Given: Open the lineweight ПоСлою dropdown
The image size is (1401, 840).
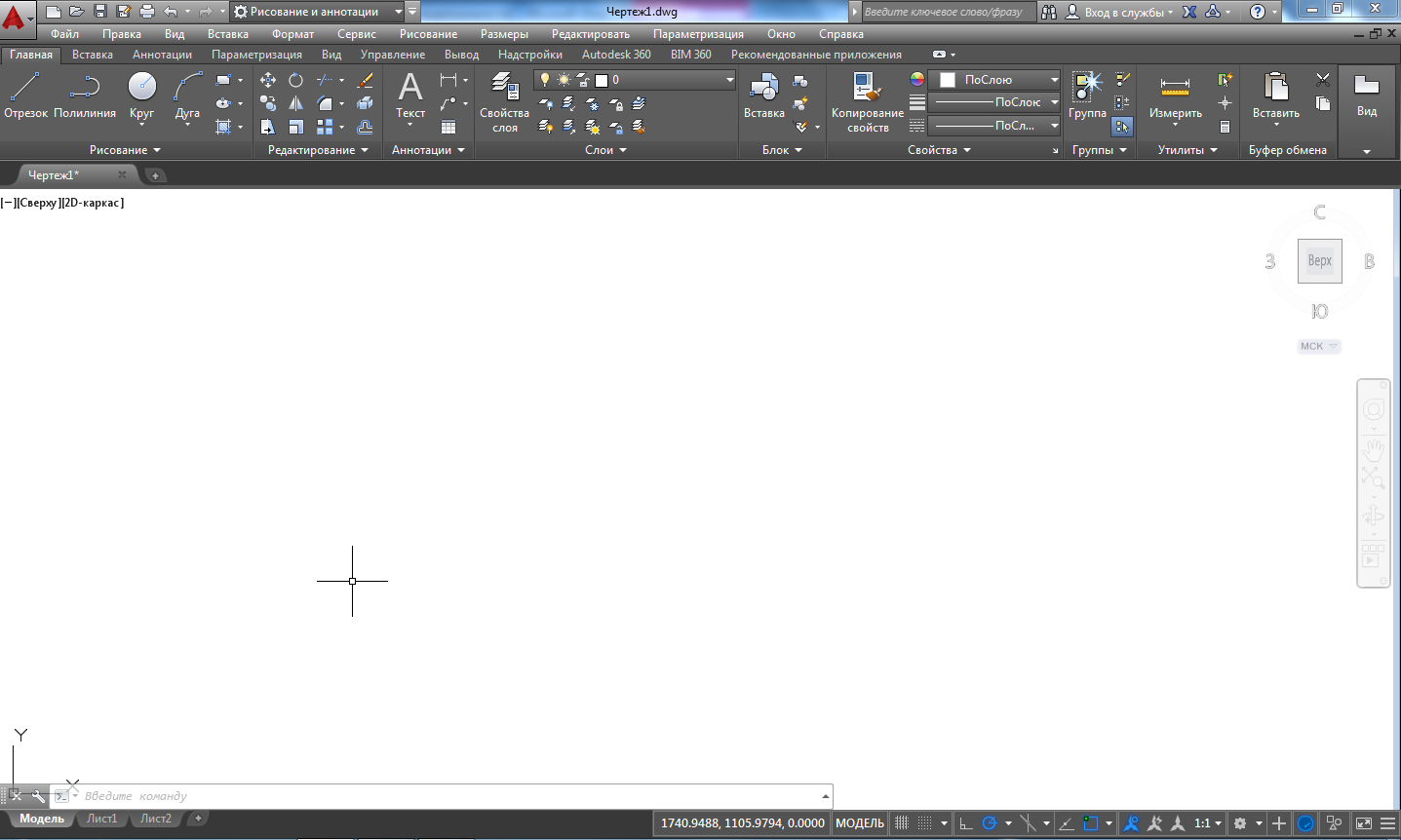Looking at the screenshot, I should (993, 102).
